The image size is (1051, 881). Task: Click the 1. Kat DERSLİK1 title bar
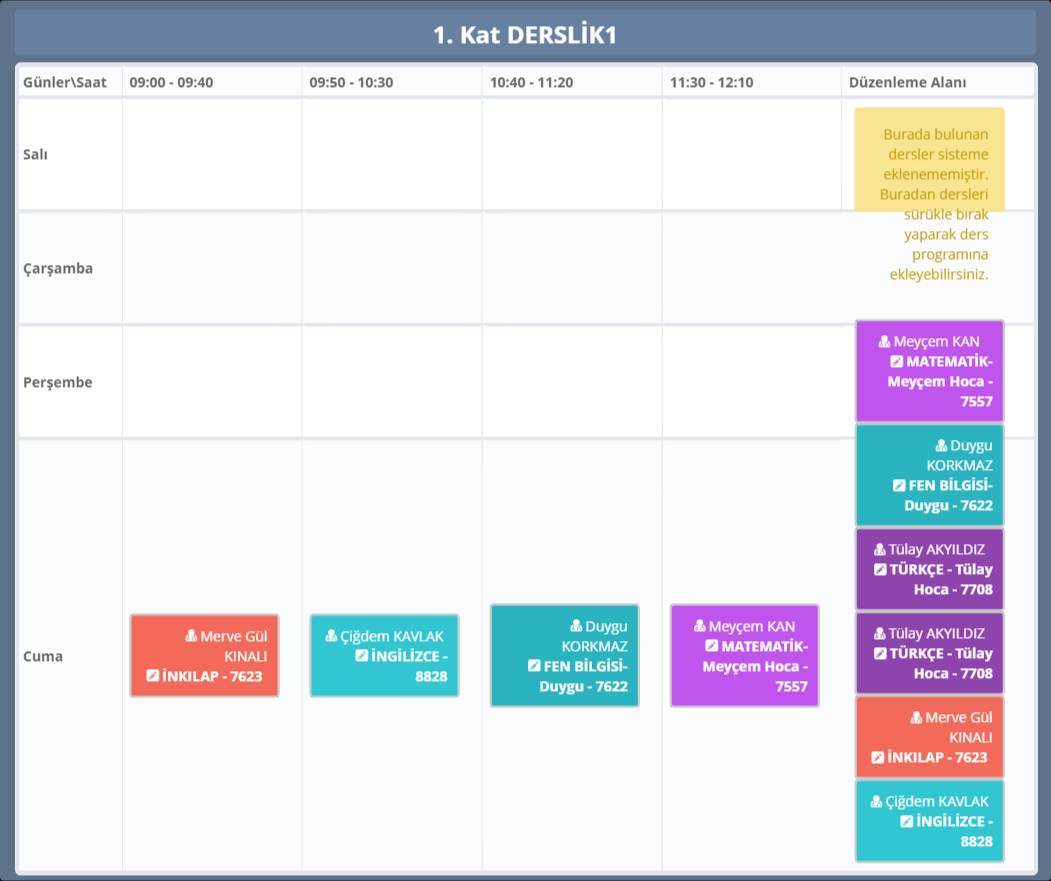pyautogui.click(x=525, y=35)
